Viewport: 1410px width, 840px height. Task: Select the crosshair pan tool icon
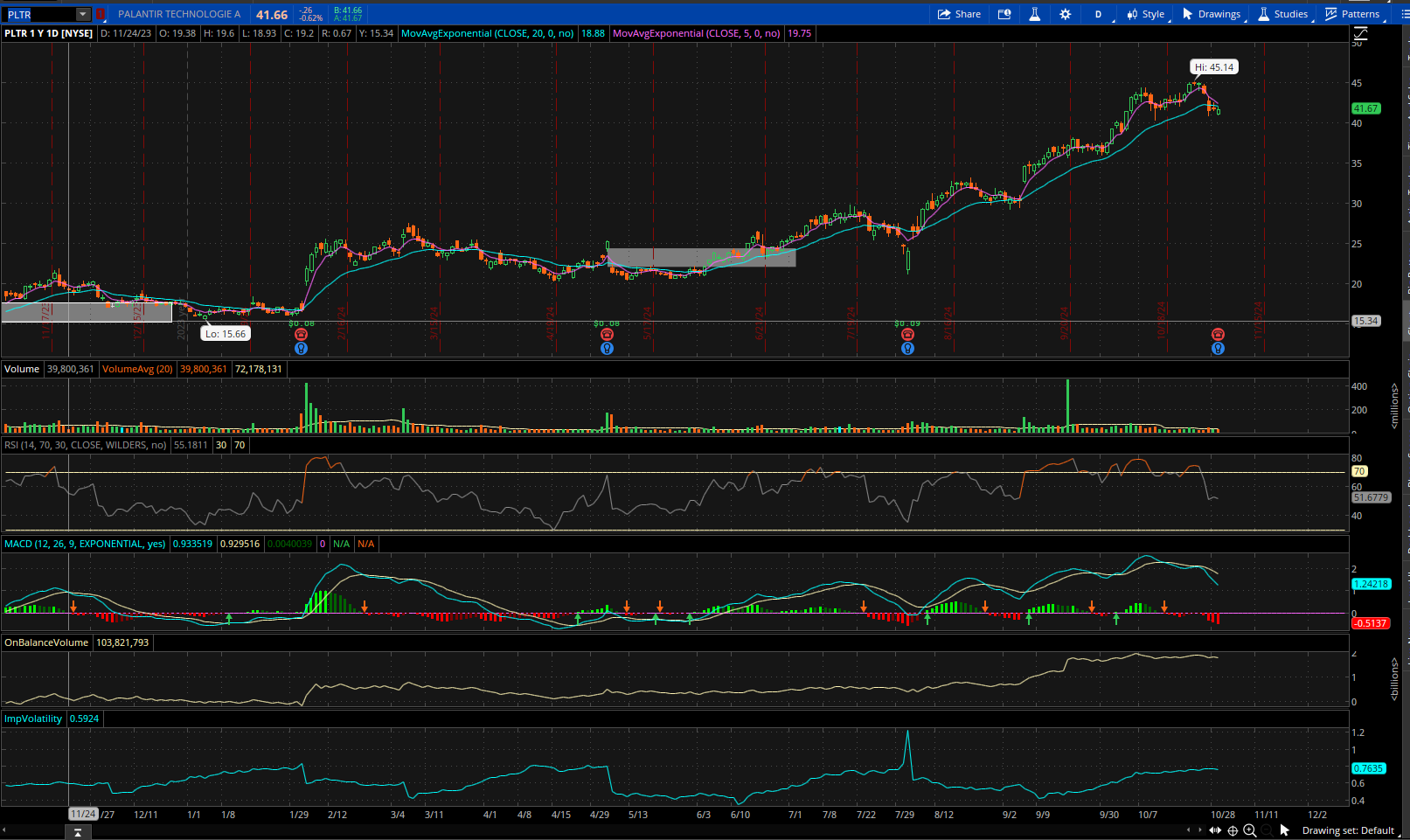click(x=1233, y=830)
